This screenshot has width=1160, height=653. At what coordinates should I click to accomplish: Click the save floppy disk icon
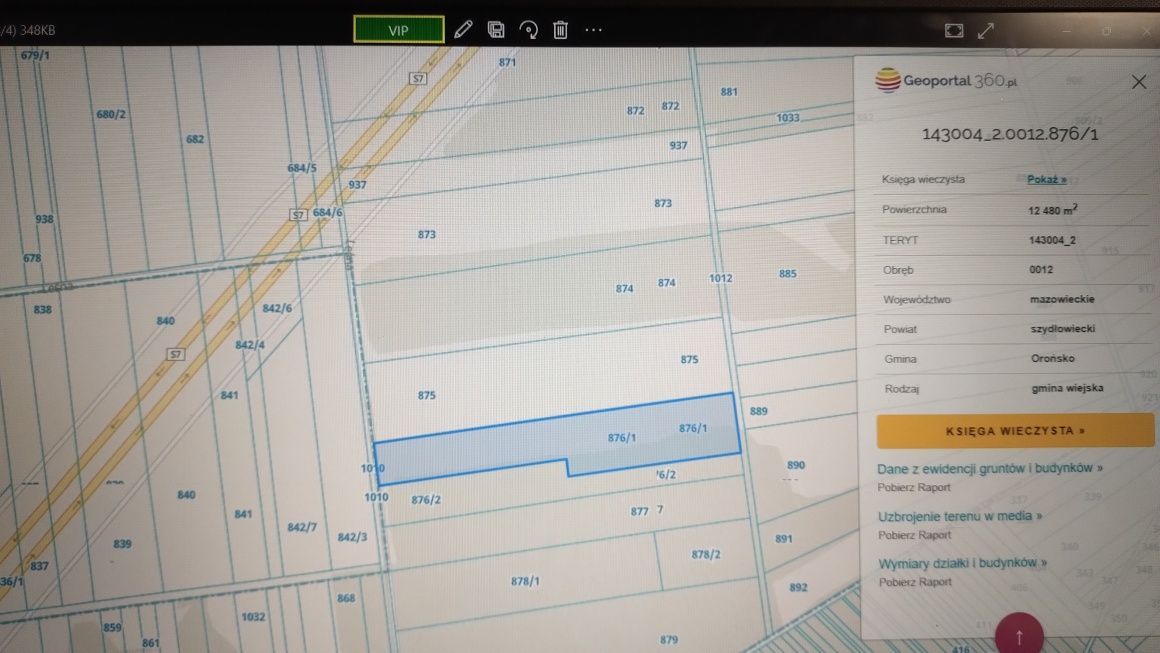(x=496, y=30)
